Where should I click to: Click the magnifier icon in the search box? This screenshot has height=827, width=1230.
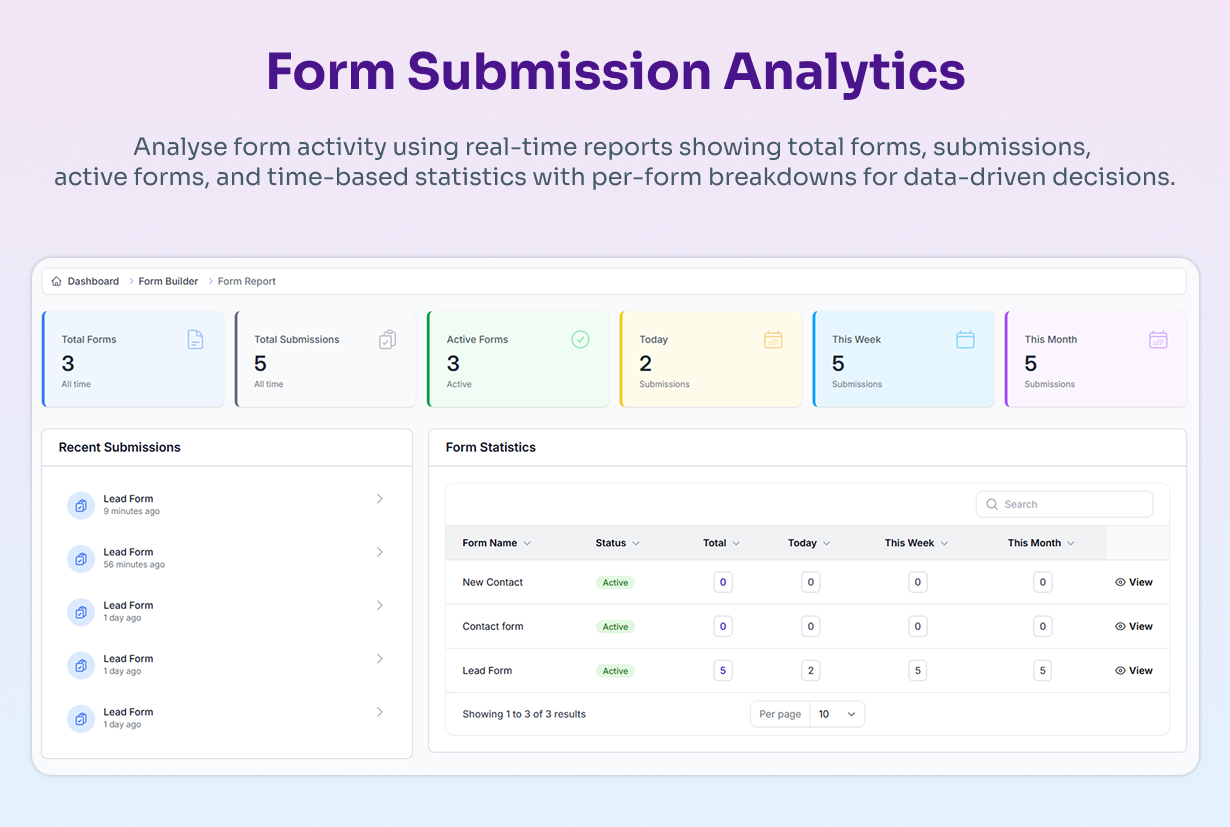point(992,504)
